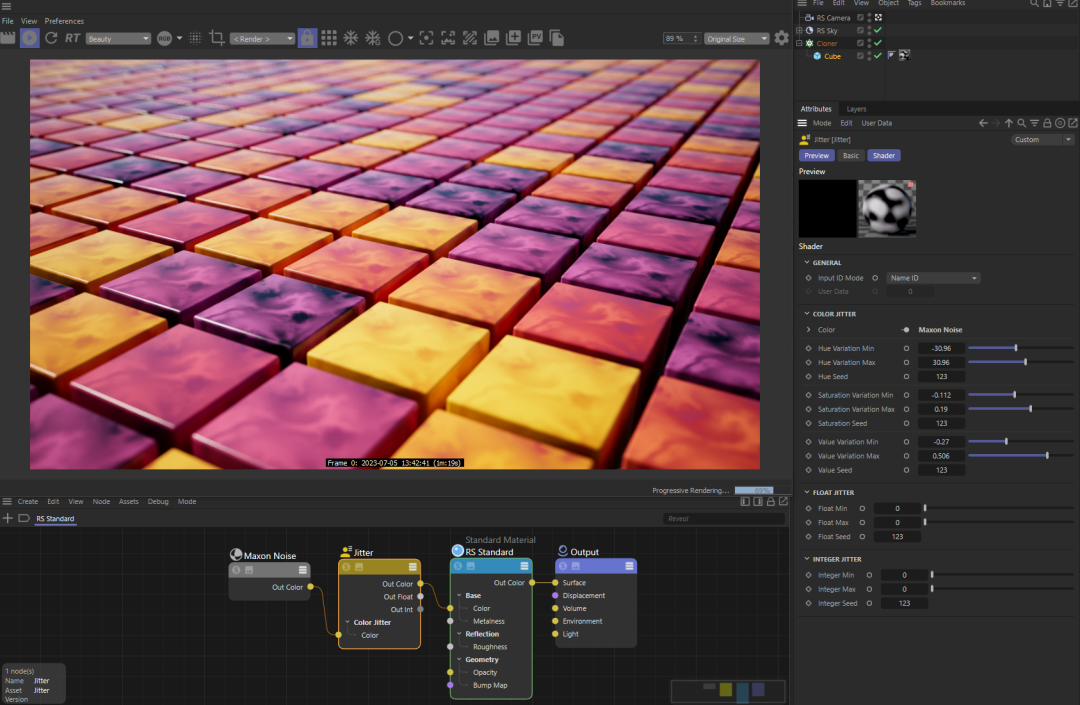1080x705 pixels.
Task: Click the blue padlock lock icon in render toolbar
Action: tap(307, 37)
